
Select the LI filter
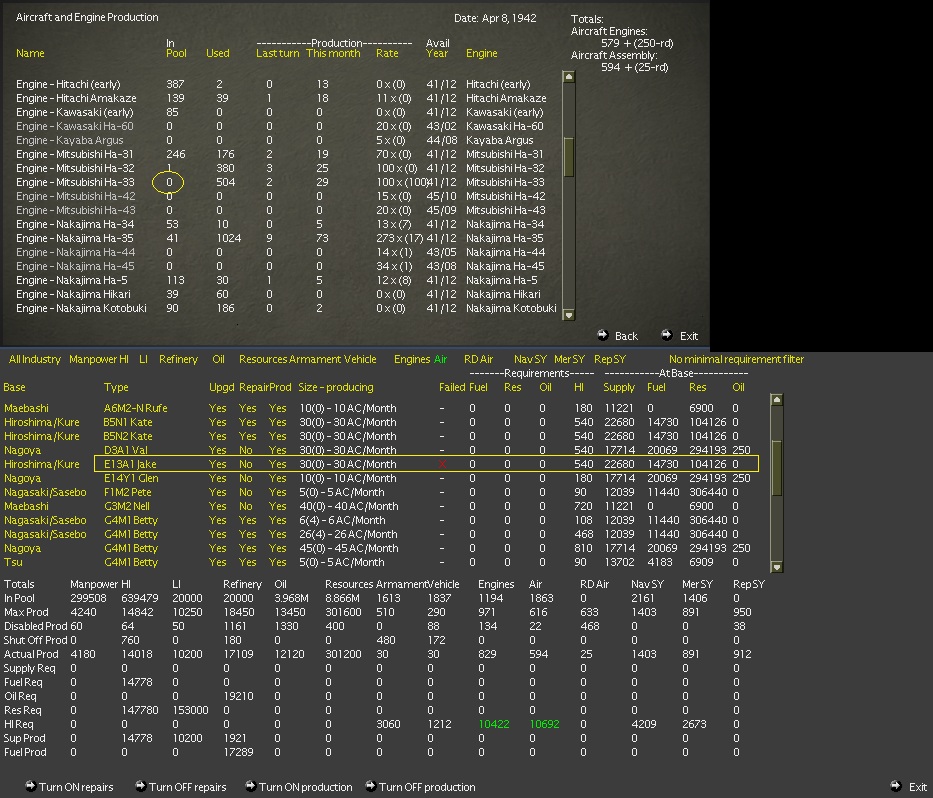[x=143, y=359]
